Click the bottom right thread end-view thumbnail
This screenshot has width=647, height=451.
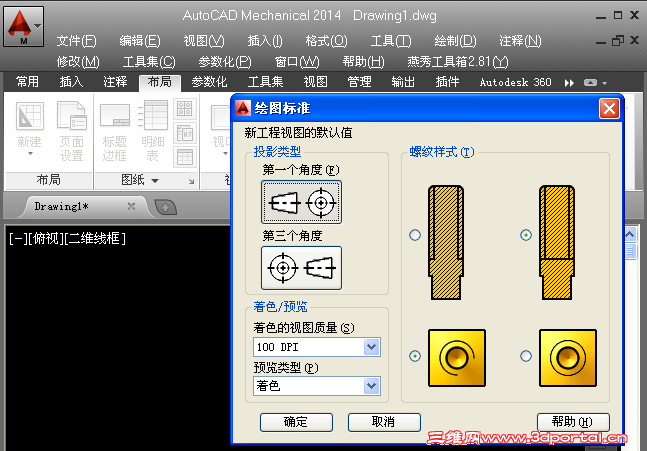click(568, 358)
